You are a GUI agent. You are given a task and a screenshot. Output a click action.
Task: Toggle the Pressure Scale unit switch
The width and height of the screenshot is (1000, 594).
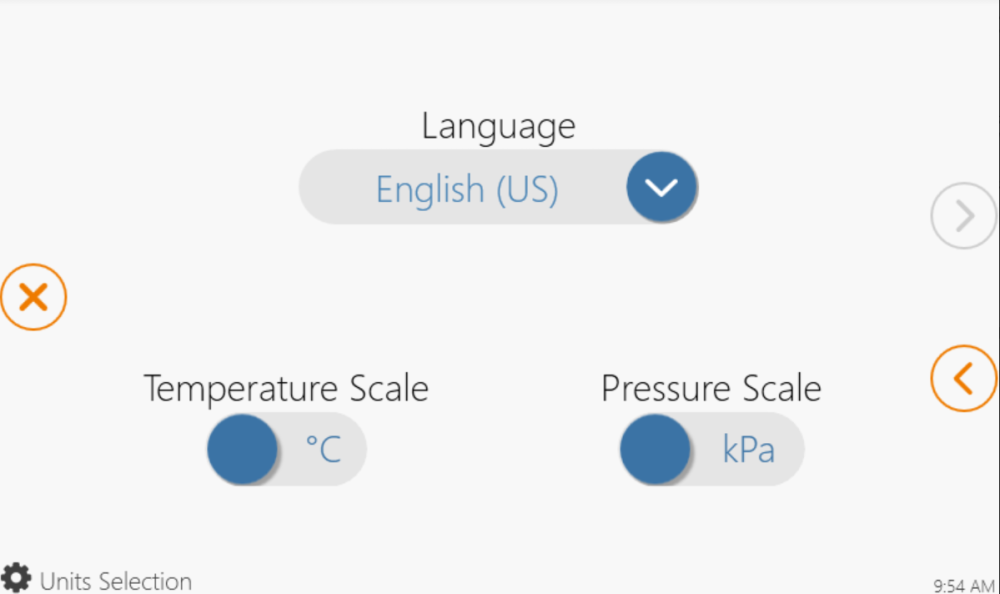(x=710, y=449)
